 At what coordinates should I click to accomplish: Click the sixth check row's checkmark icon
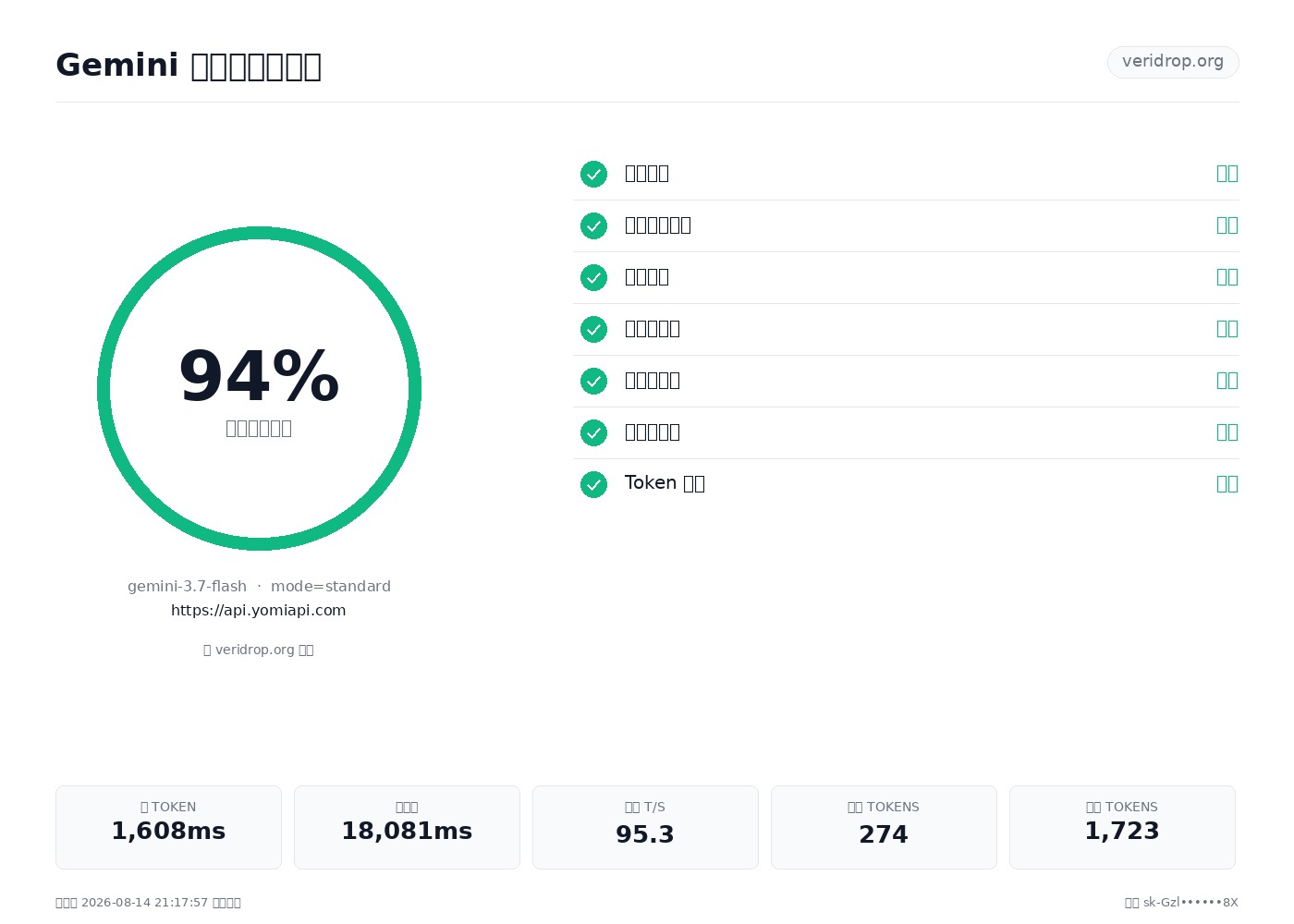pyautogui.click(x=593, y=432)
